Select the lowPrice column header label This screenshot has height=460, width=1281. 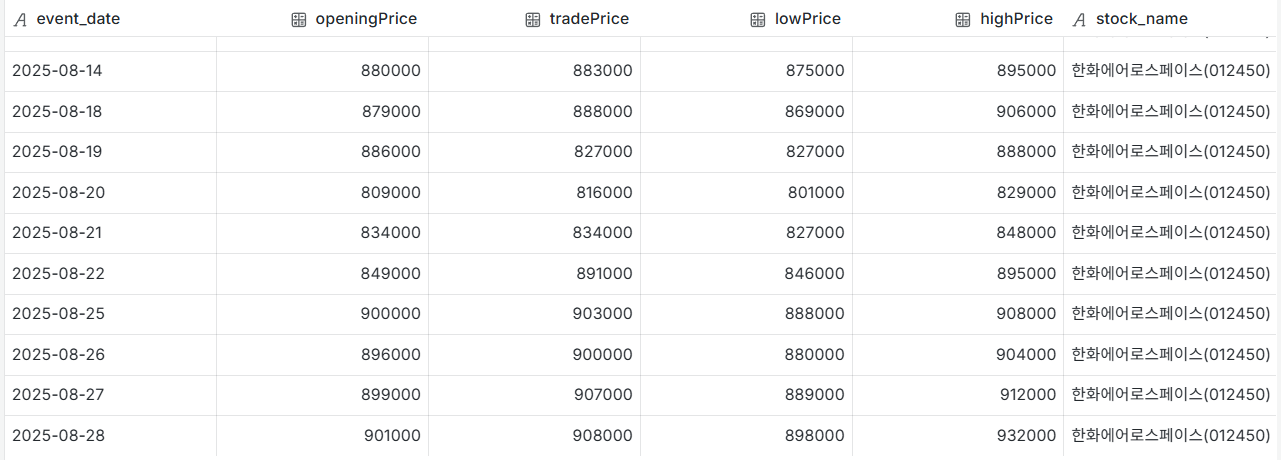(808, 19)
